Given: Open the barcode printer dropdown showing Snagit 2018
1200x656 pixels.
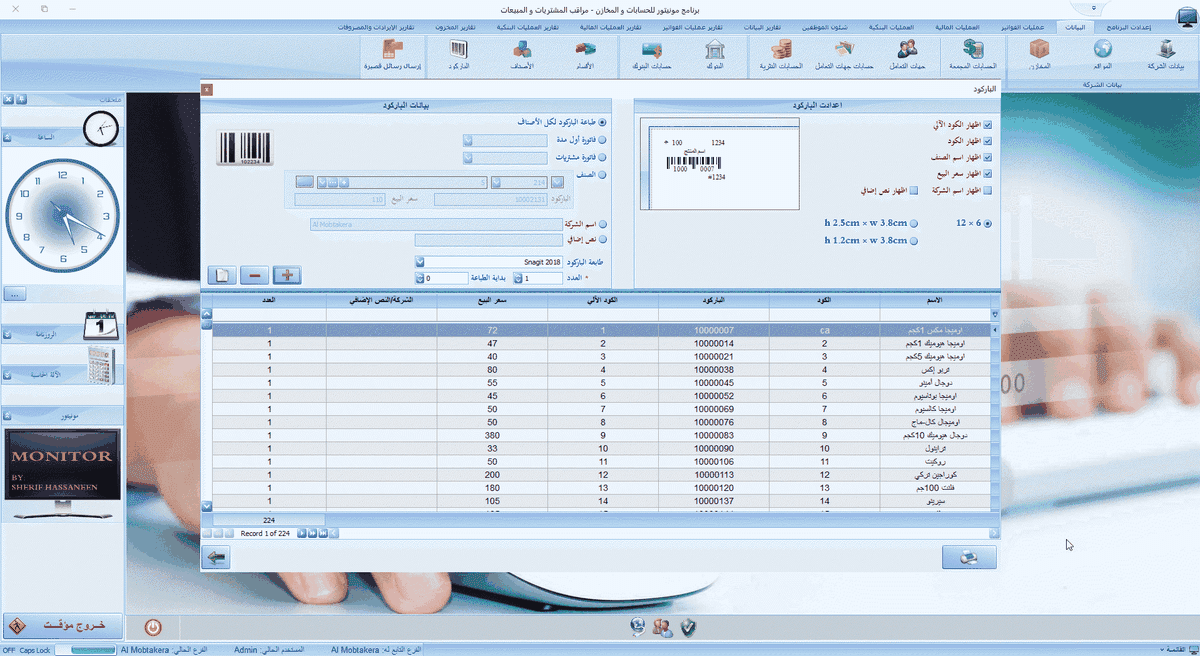Looking at the screenshot, I should click(420, 262).
